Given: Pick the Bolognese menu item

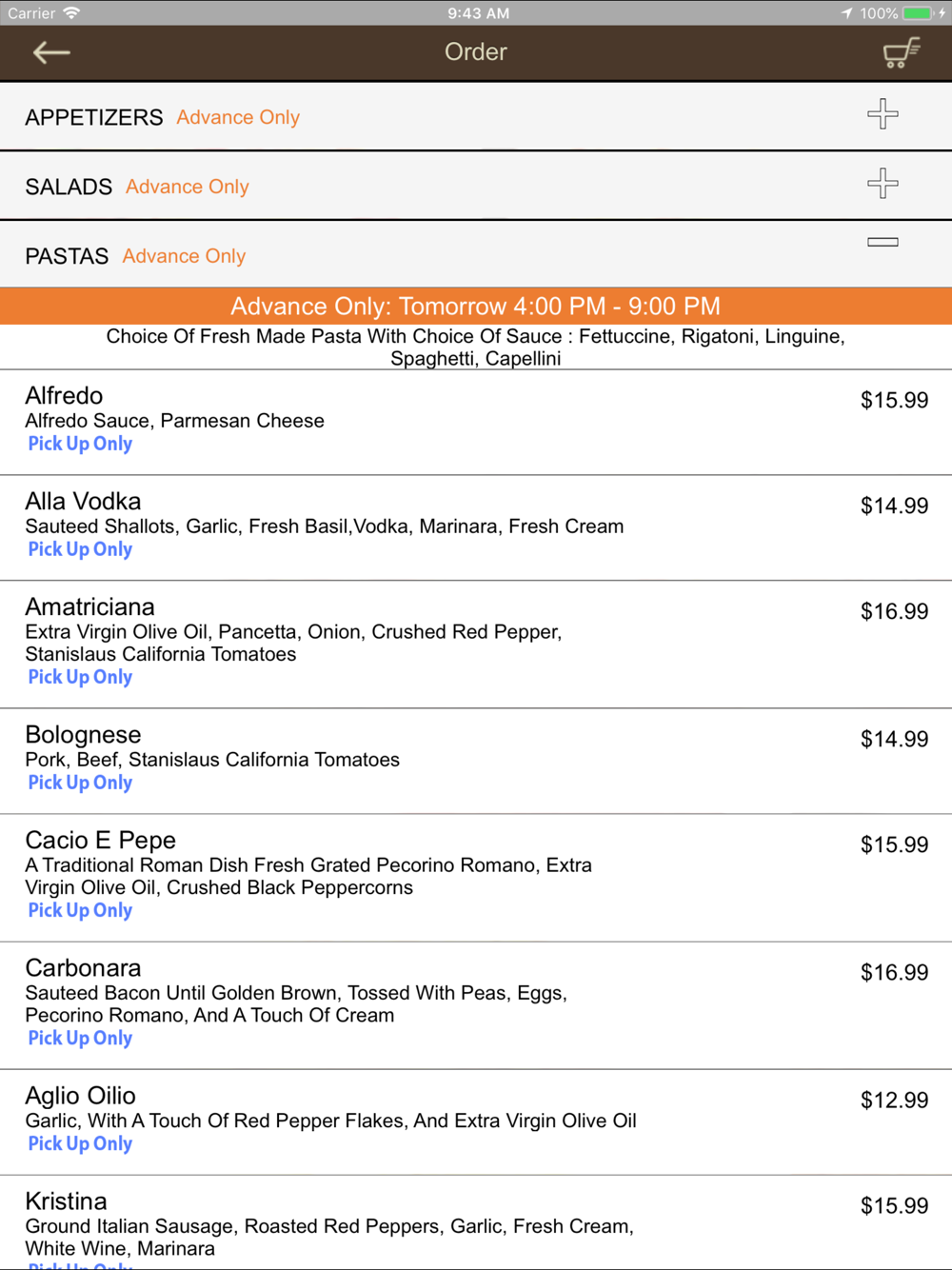Looking at the screenshot, I should [x=476, y=761].
